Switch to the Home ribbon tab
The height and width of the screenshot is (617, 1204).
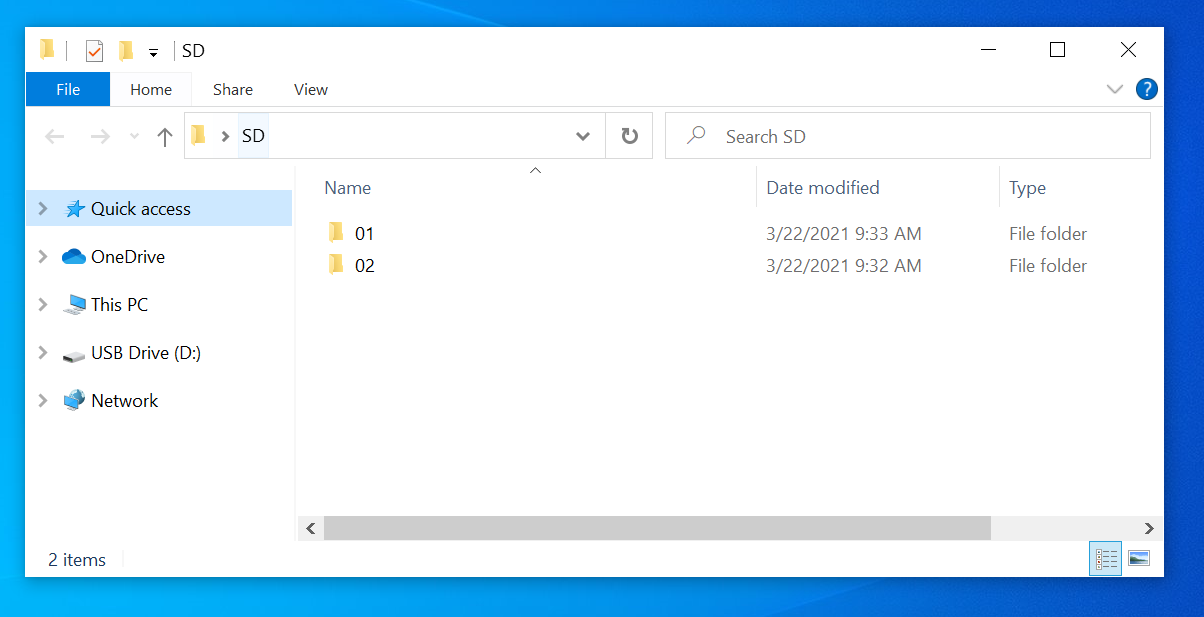coord(151,89)
